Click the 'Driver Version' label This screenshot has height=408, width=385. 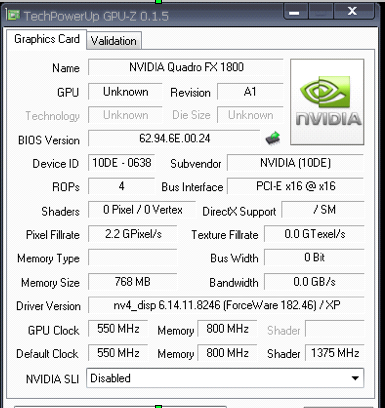click(48, 306)
